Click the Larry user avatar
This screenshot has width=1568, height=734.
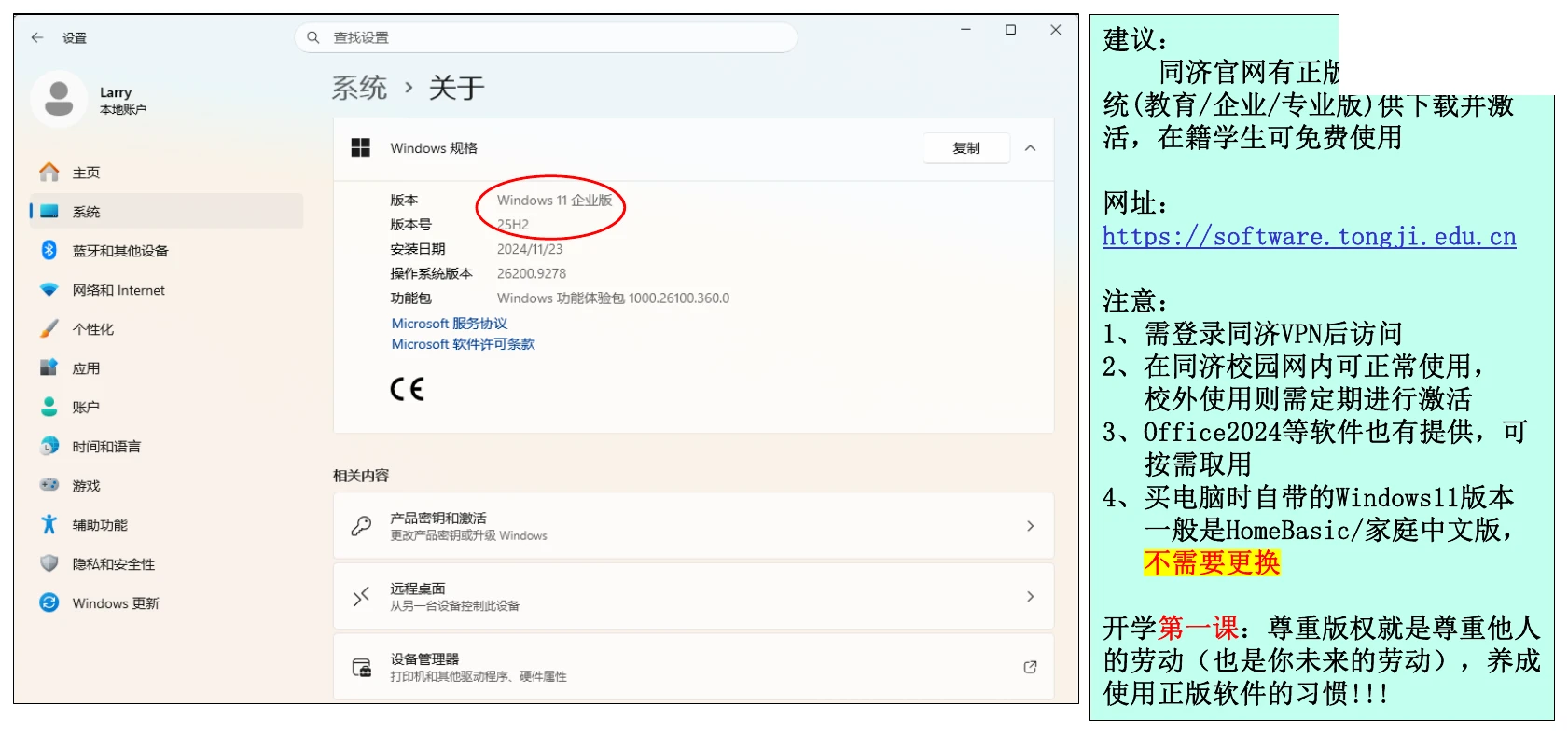point(59,99)
